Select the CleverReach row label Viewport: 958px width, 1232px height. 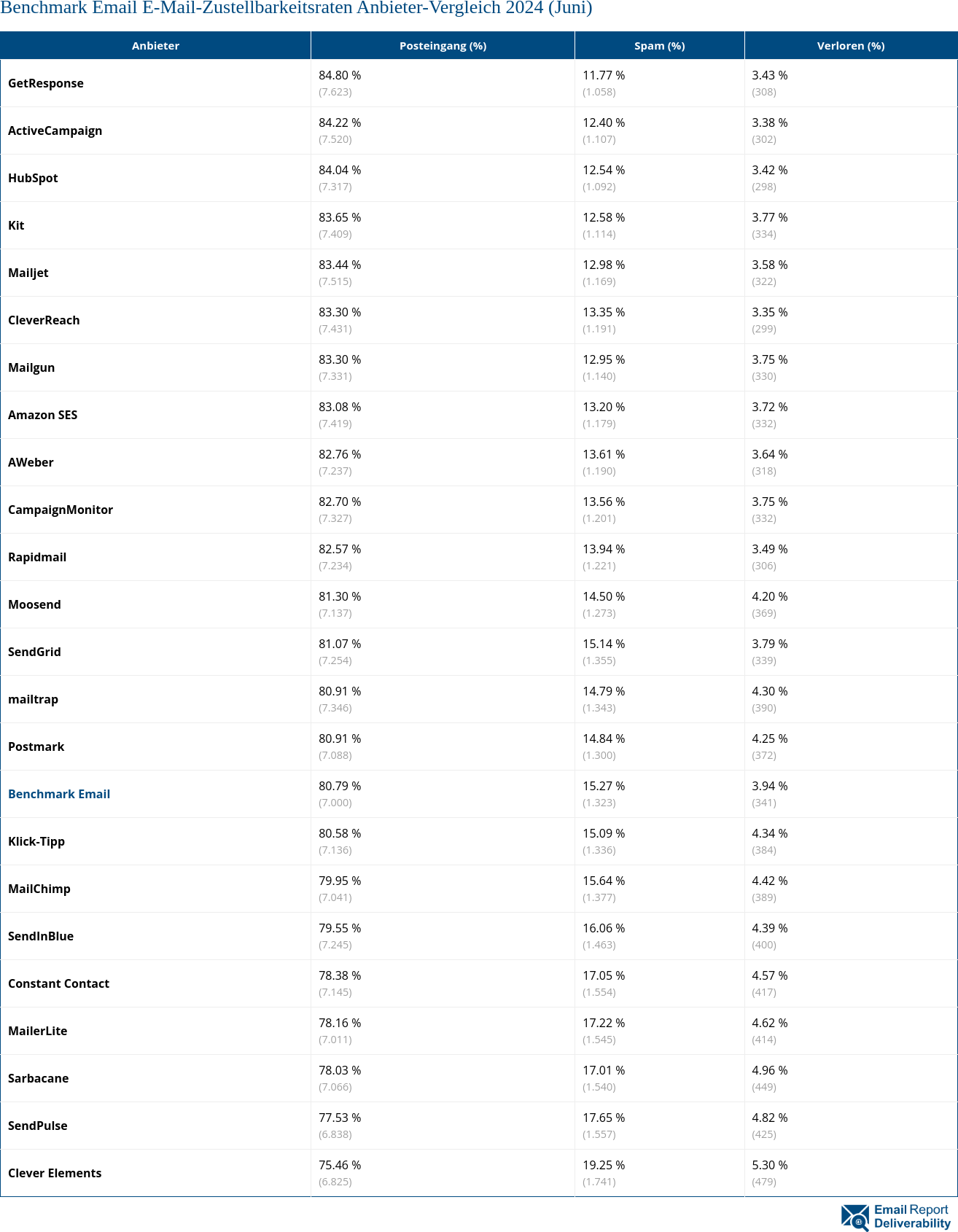click(44, 320)
